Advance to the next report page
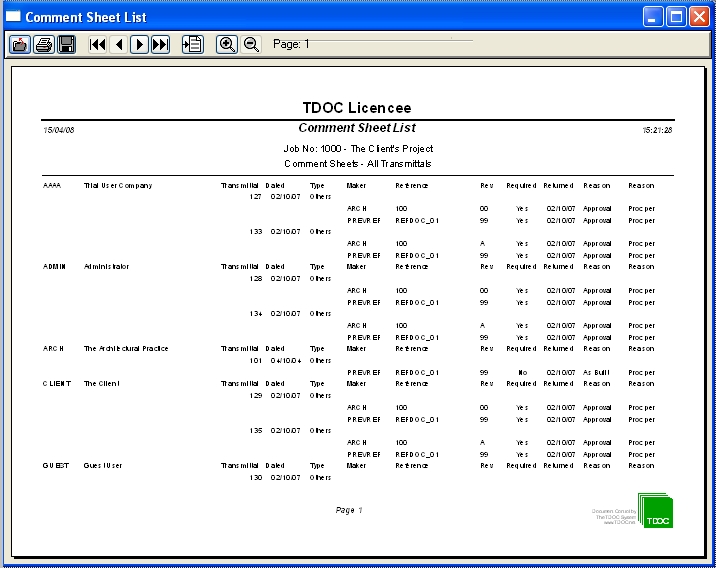The image size is (716, 568). pyautogui.click(x=139, y=44)
